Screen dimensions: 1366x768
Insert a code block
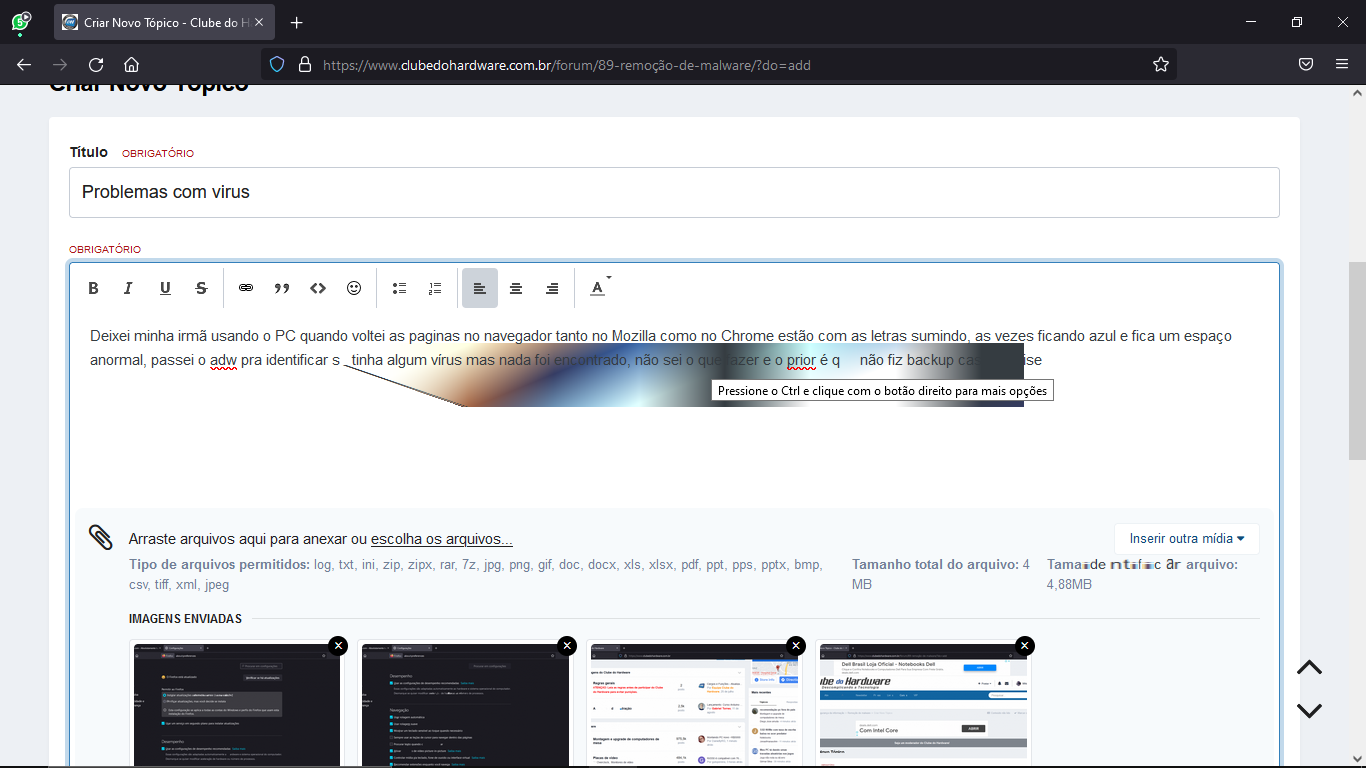318,288
